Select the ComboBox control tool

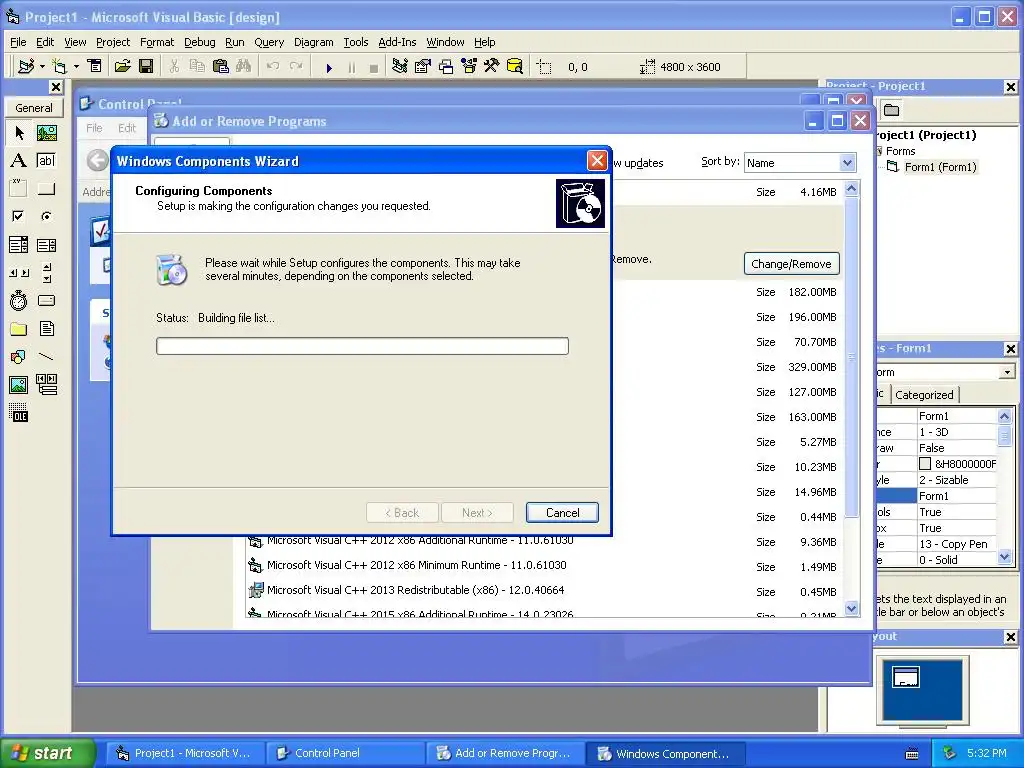[19, 245]
